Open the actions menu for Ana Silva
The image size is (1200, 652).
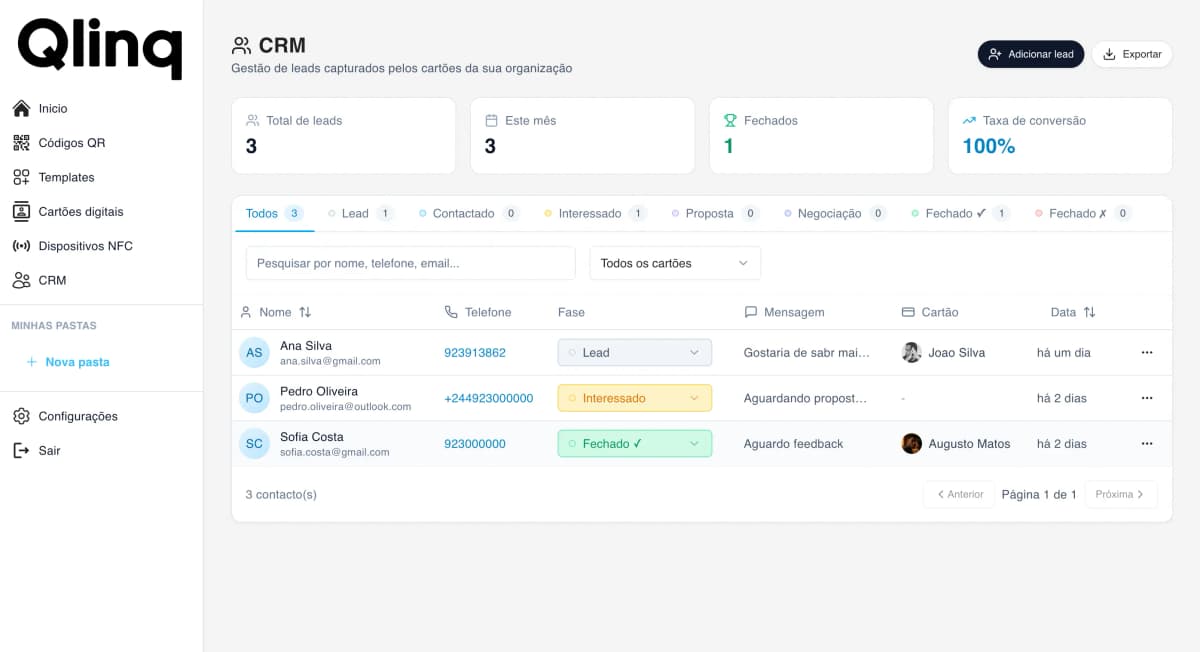[1146, 353]
